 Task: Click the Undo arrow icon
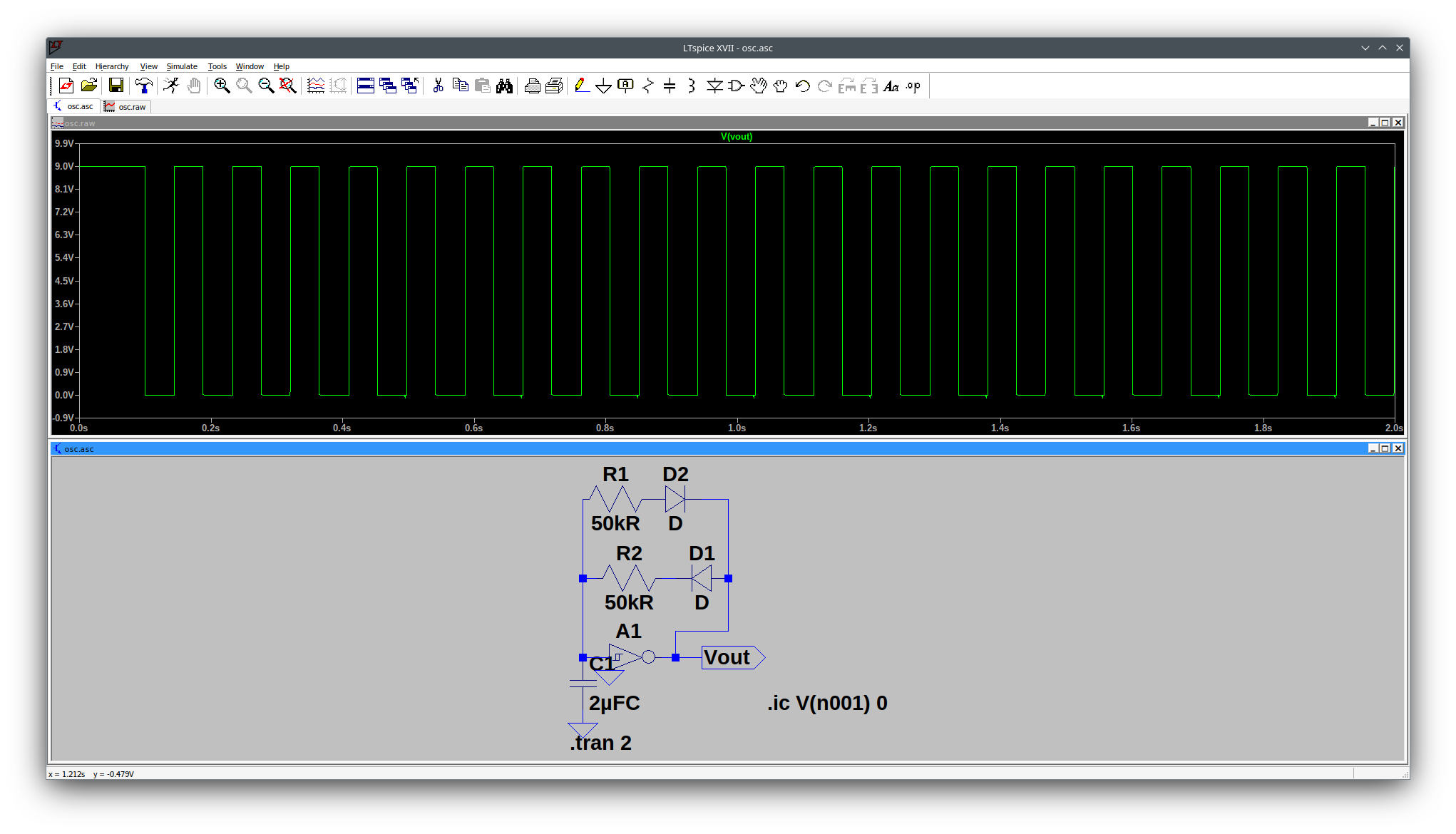(803, 86)
